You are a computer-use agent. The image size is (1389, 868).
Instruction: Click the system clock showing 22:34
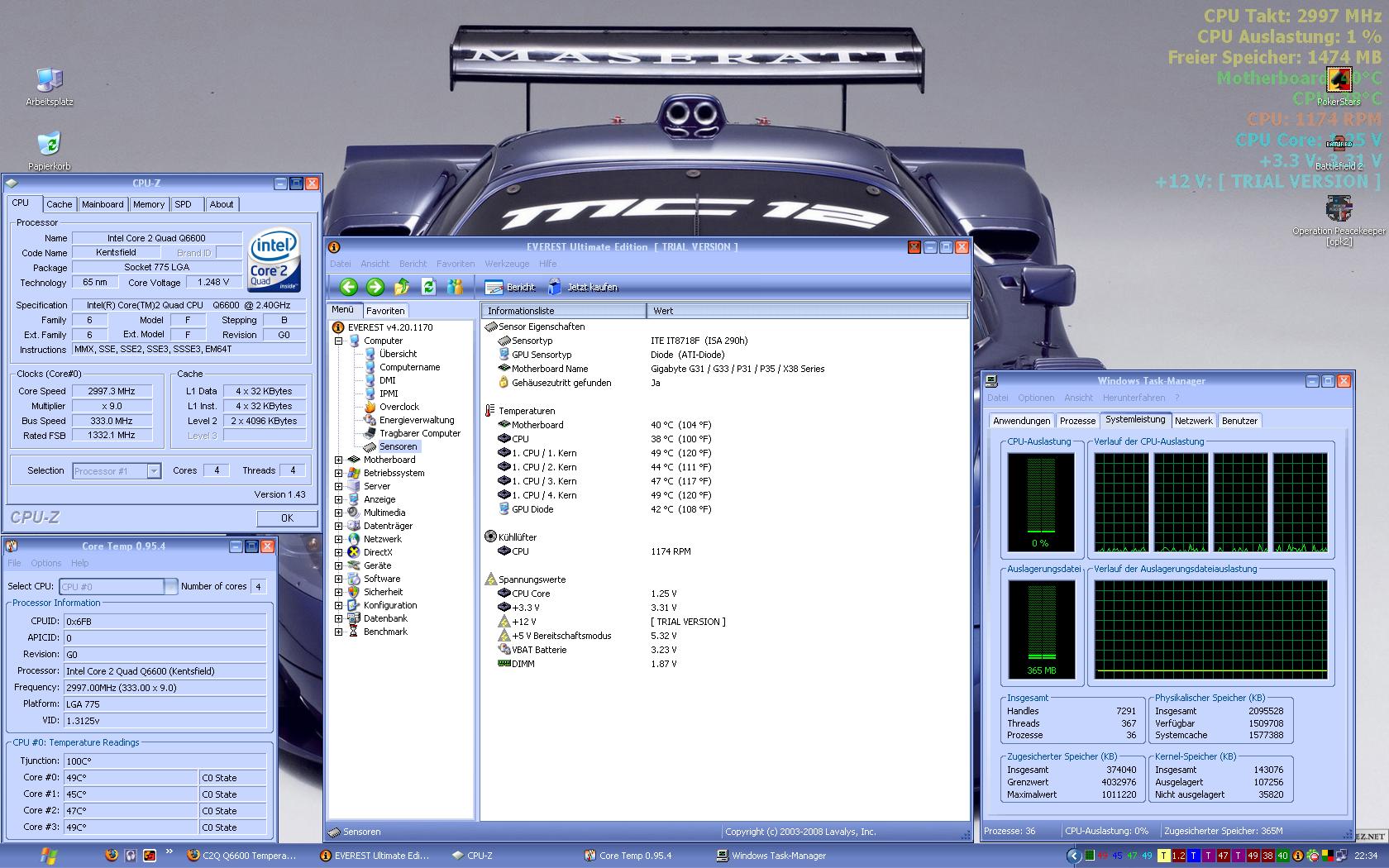point(1366,856)
